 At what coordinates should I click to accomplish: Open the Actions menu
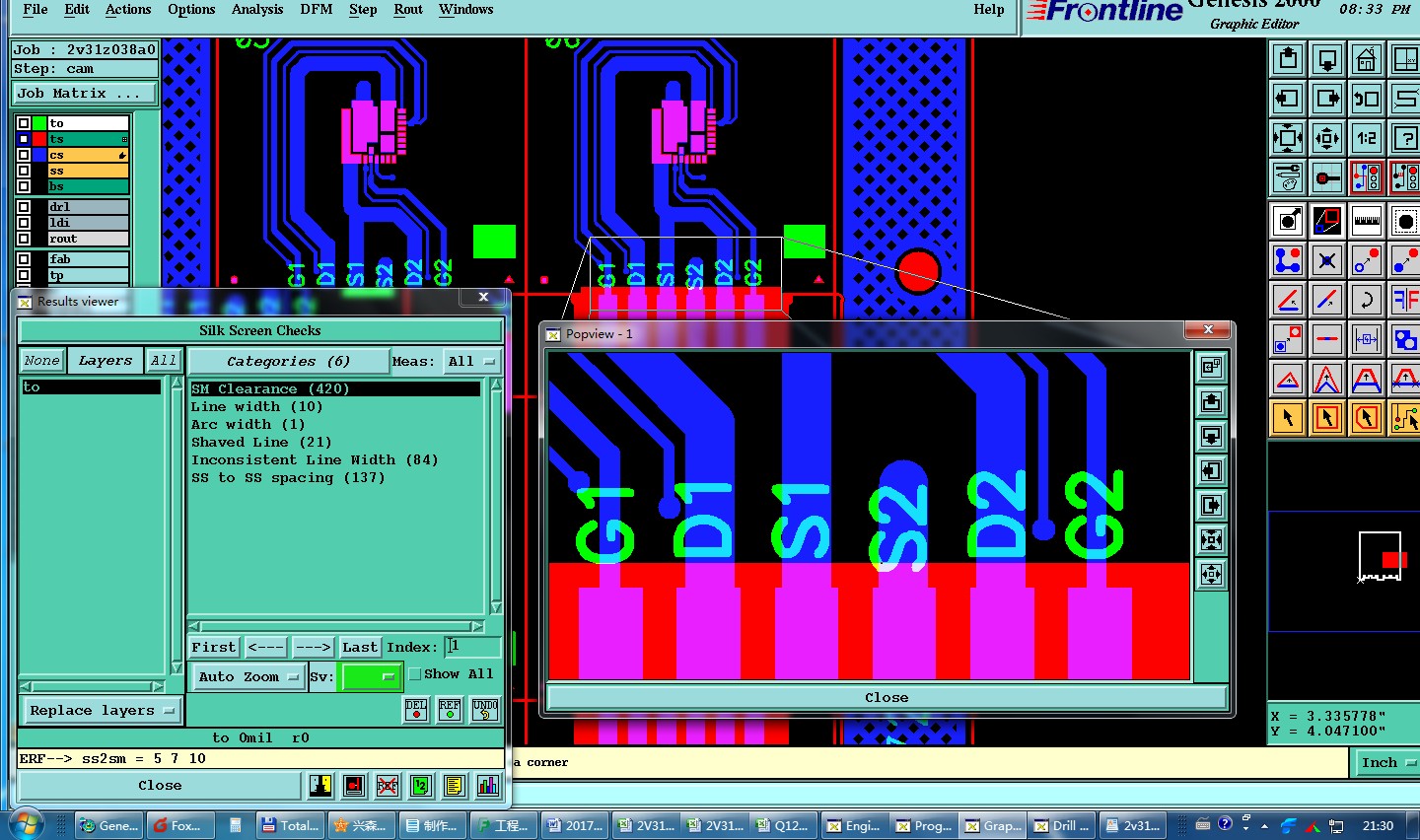[x=128, y=10]
